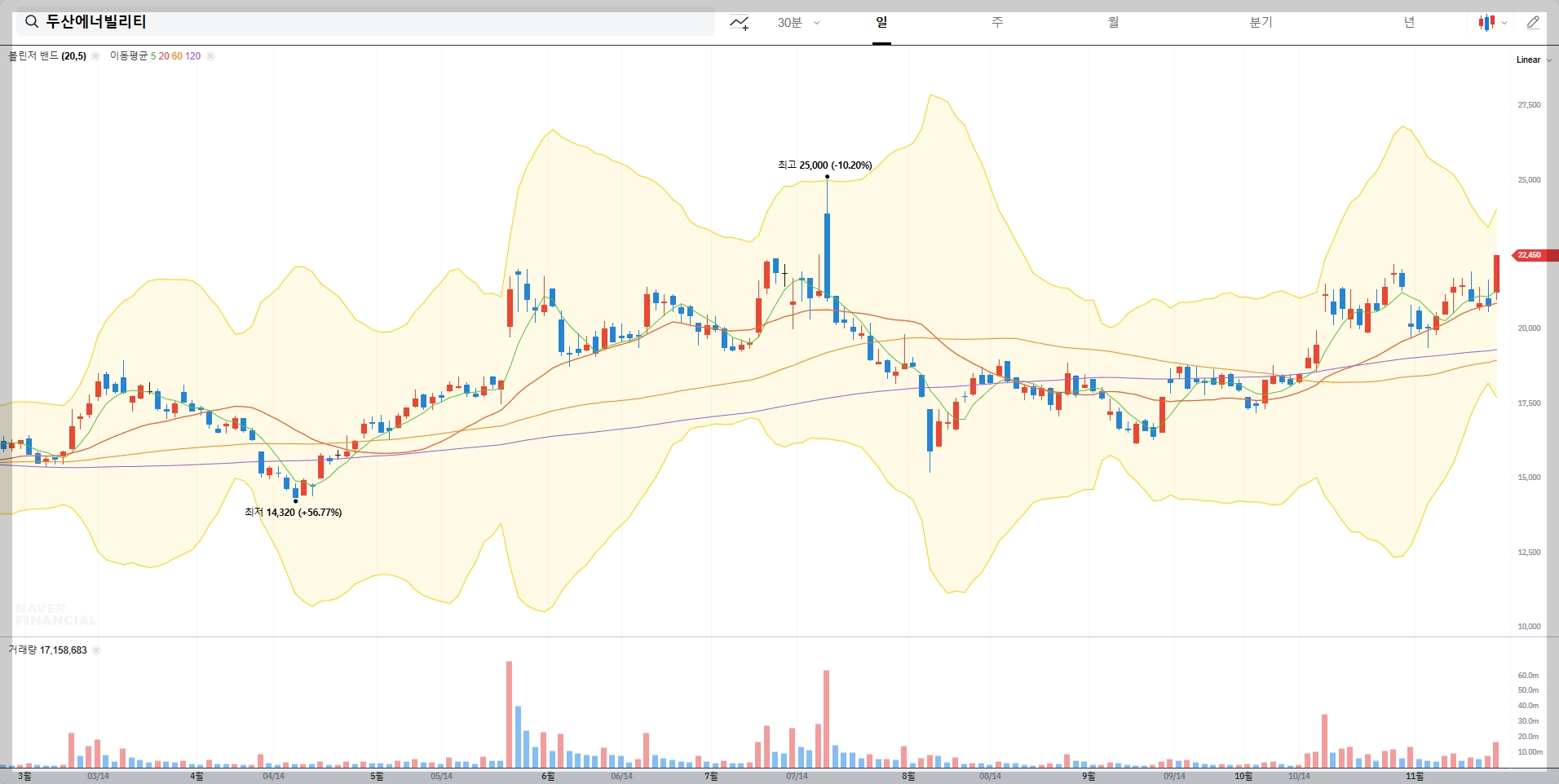Click the 두산에너빌리티 search field
The width and height of the screenshot is (1559, 784).
click(365, 22)
